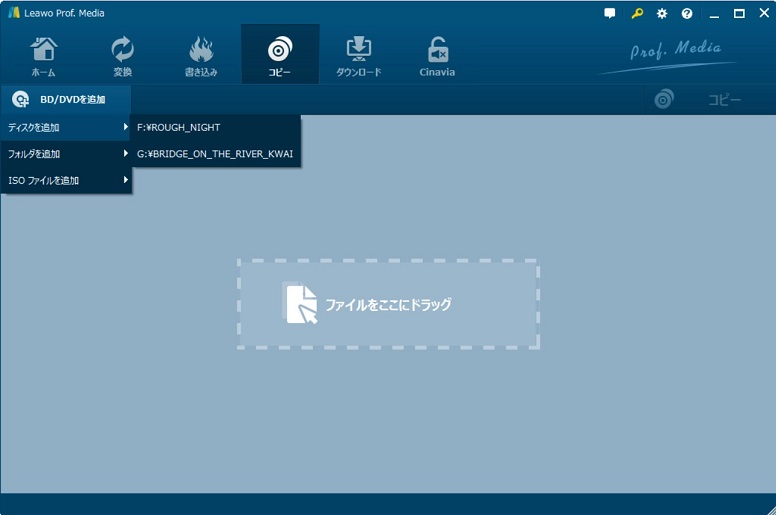Select the Copy (コピー) module tab
This screenshot has height=515, width=776.
(x=280, y=56)
